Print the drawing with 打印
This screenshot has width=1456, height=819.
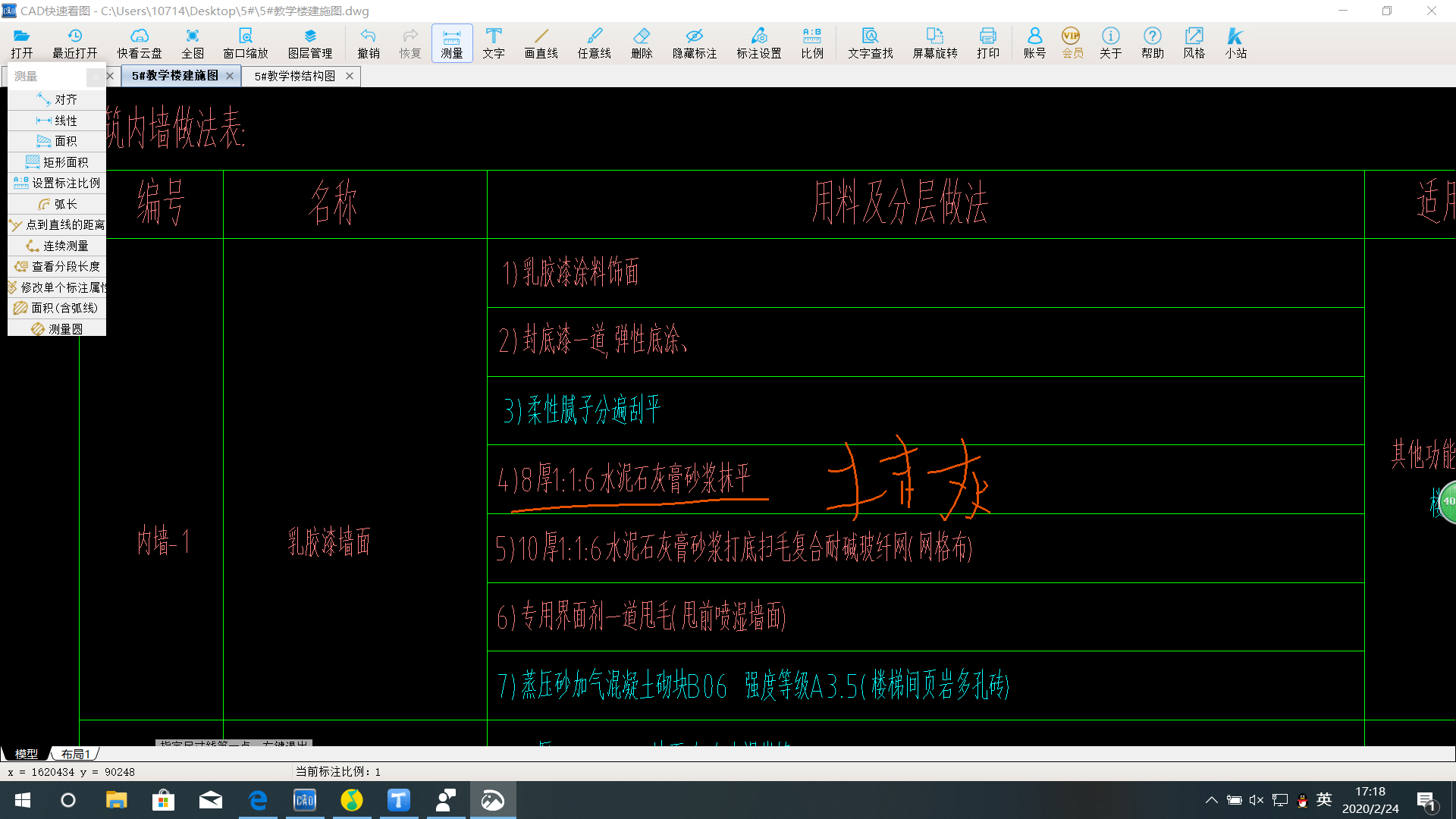(x=988, y=43)
